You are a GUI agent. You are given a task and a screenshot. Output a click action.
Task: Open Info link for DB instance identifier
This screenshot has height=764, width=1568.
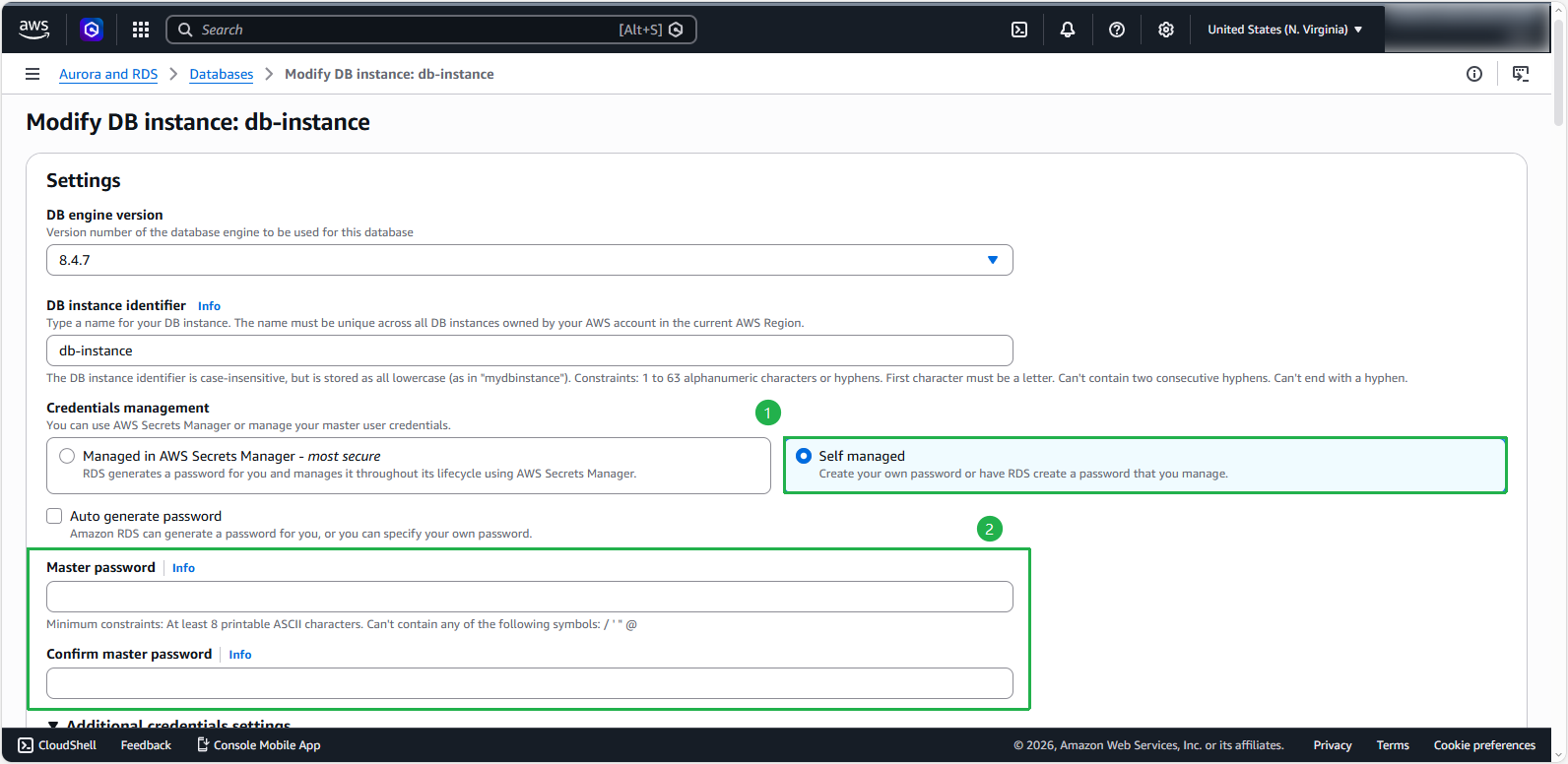[x=209, y=306]
